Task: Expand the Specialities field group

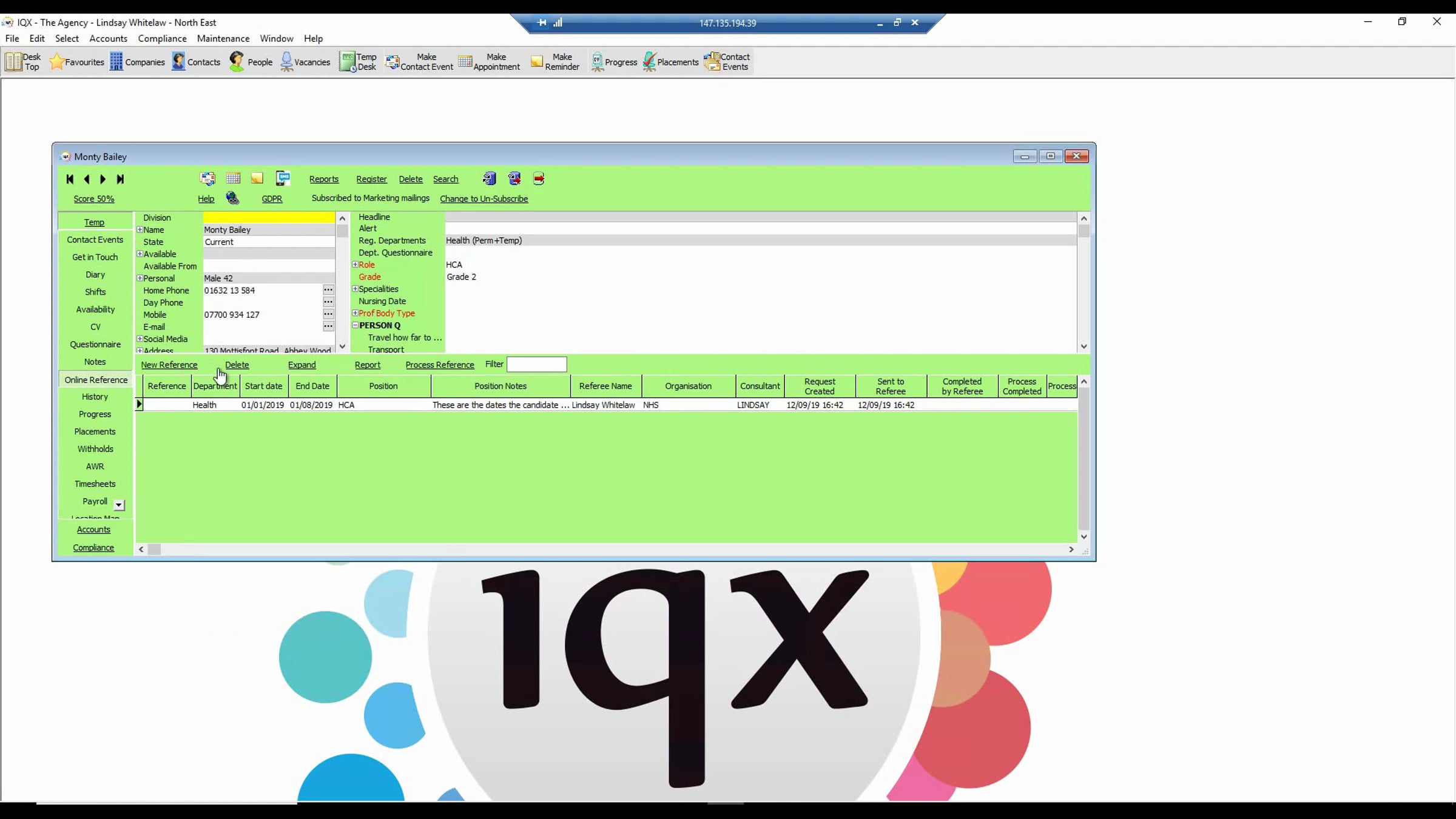Action: point(355,289)
